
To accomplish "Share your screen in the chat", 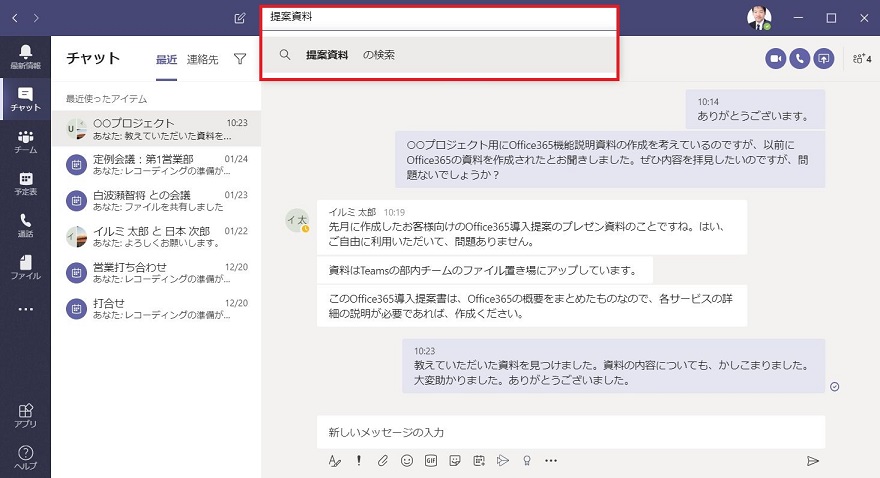I will tap(824, 58).
